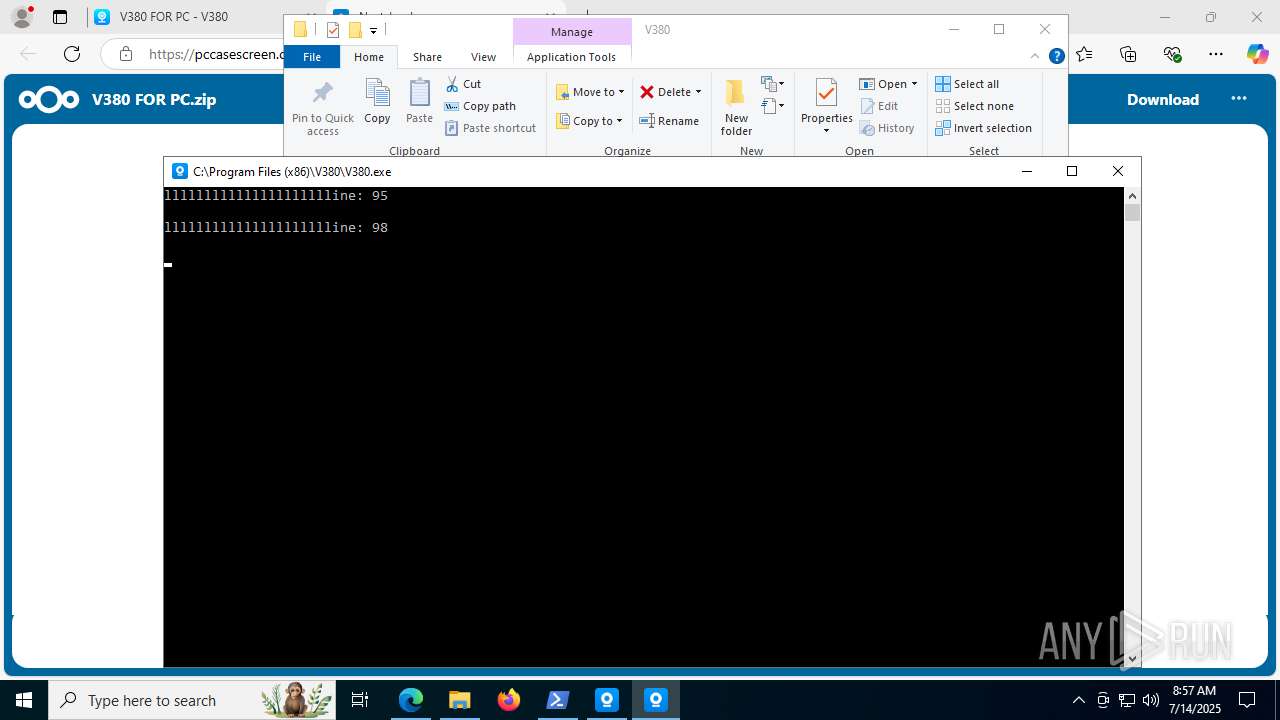Expand the Properties dropdown arrow
1280x720 pixels.
(x=826, y=131)
